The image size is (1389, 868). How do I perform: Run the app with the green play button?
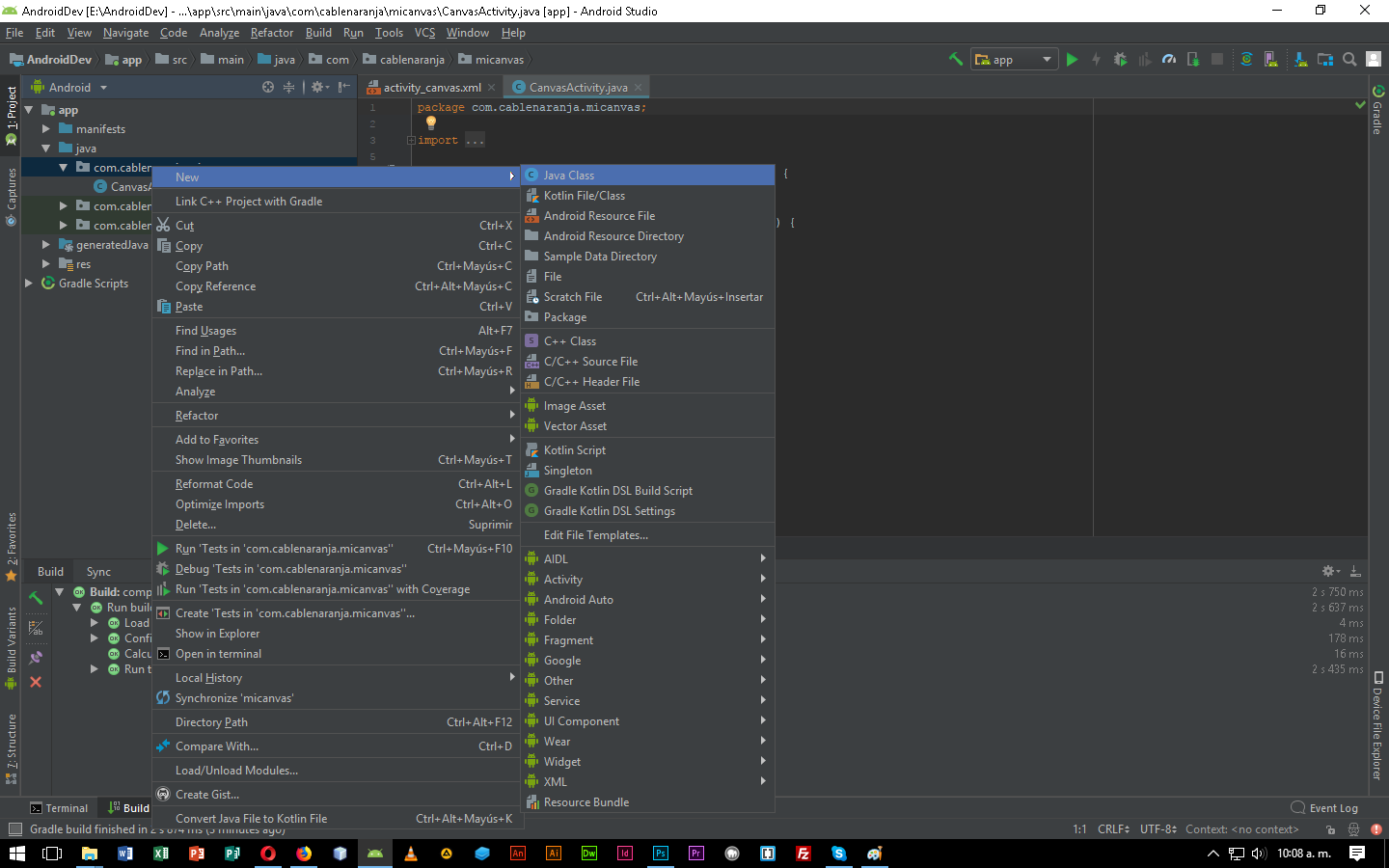coord(1072,59)
